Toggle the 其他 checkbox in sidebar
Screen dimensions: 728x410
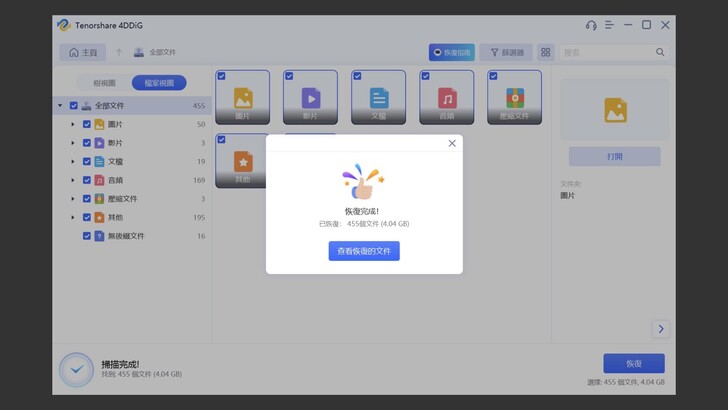[x=87, y=217]
